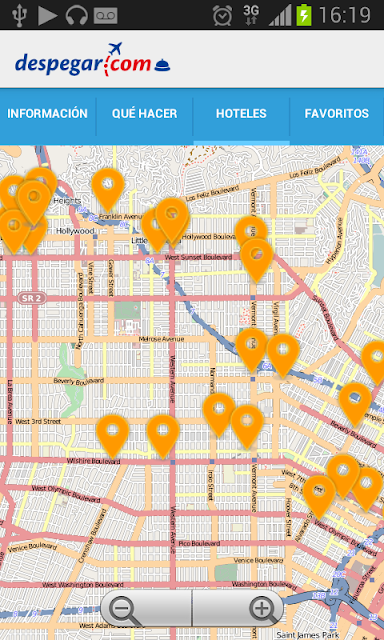Tap hotel pin above Wilshire Boulevard near Crenshaw
This screenshot has height=640, width=384.
click(x=113, y=436)
